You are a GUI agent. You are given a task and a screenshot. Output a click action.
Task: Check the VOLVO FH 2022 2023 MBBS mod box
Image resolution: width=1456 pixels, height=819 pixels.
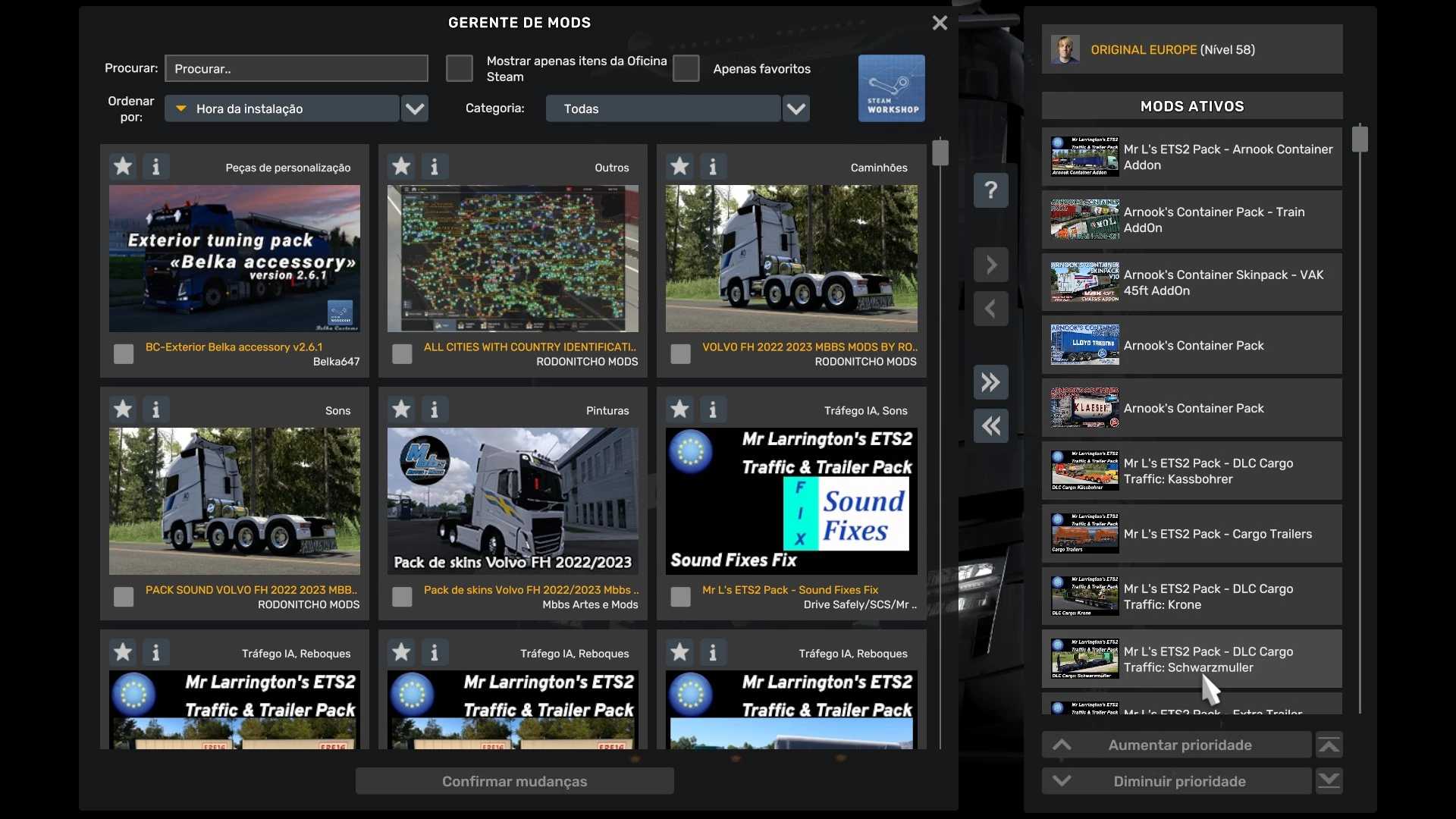[680, 354]
